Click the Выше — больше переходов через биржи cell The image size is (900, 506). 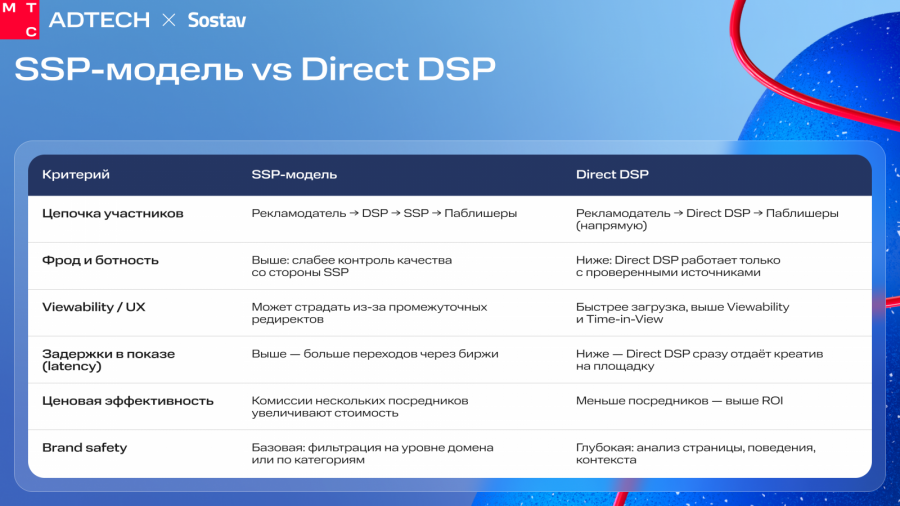click(x=375, y=354)
